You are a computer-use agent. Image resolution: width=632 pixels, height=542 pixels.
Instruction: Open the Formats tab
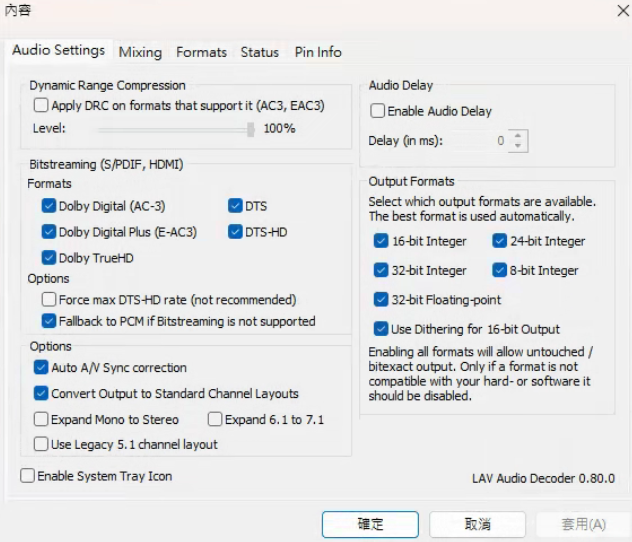(201, 52)
